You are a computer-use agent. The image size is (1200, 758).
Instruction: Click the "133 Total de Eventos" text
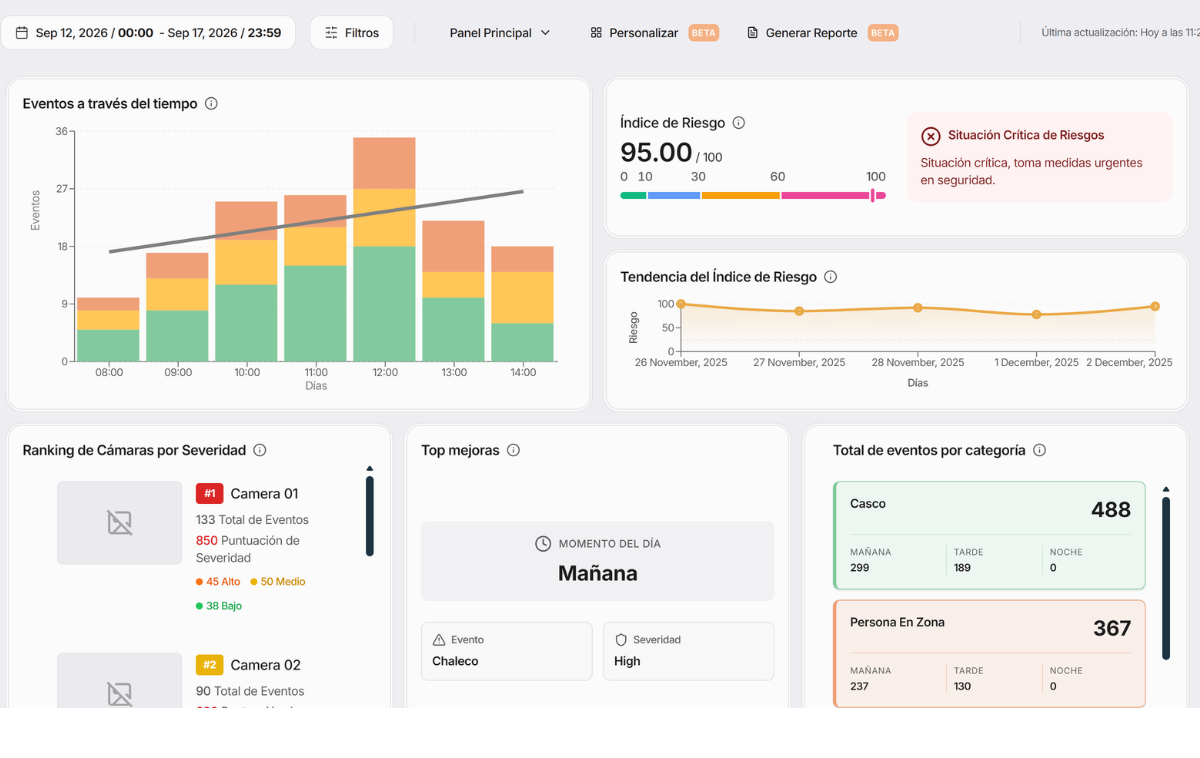click(252, 520)
